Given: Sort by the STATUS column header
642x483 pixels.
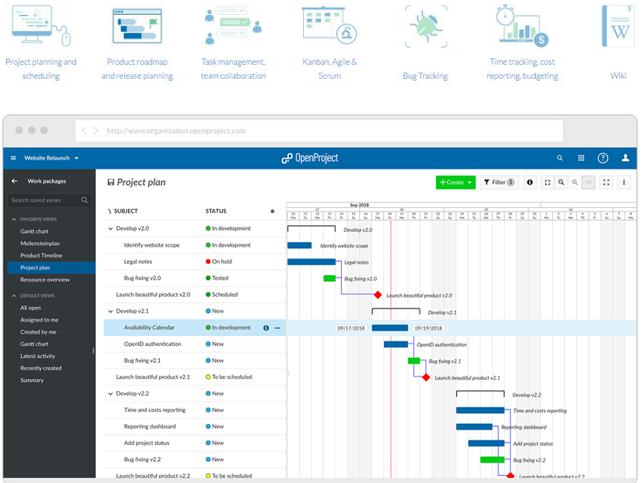Looking at the screenshot, I should (x=216, y=211).
